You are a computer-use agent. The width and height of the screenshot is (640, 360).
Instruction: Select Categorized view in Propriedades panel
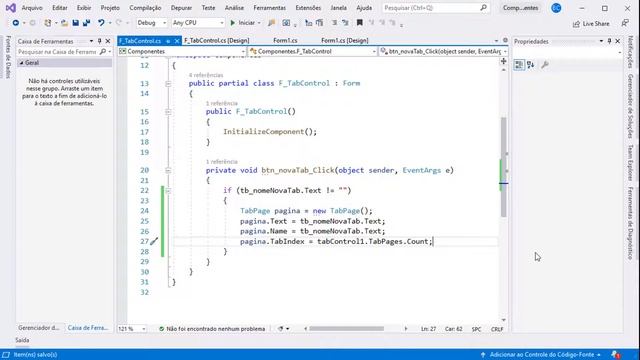tap(519, 64)
